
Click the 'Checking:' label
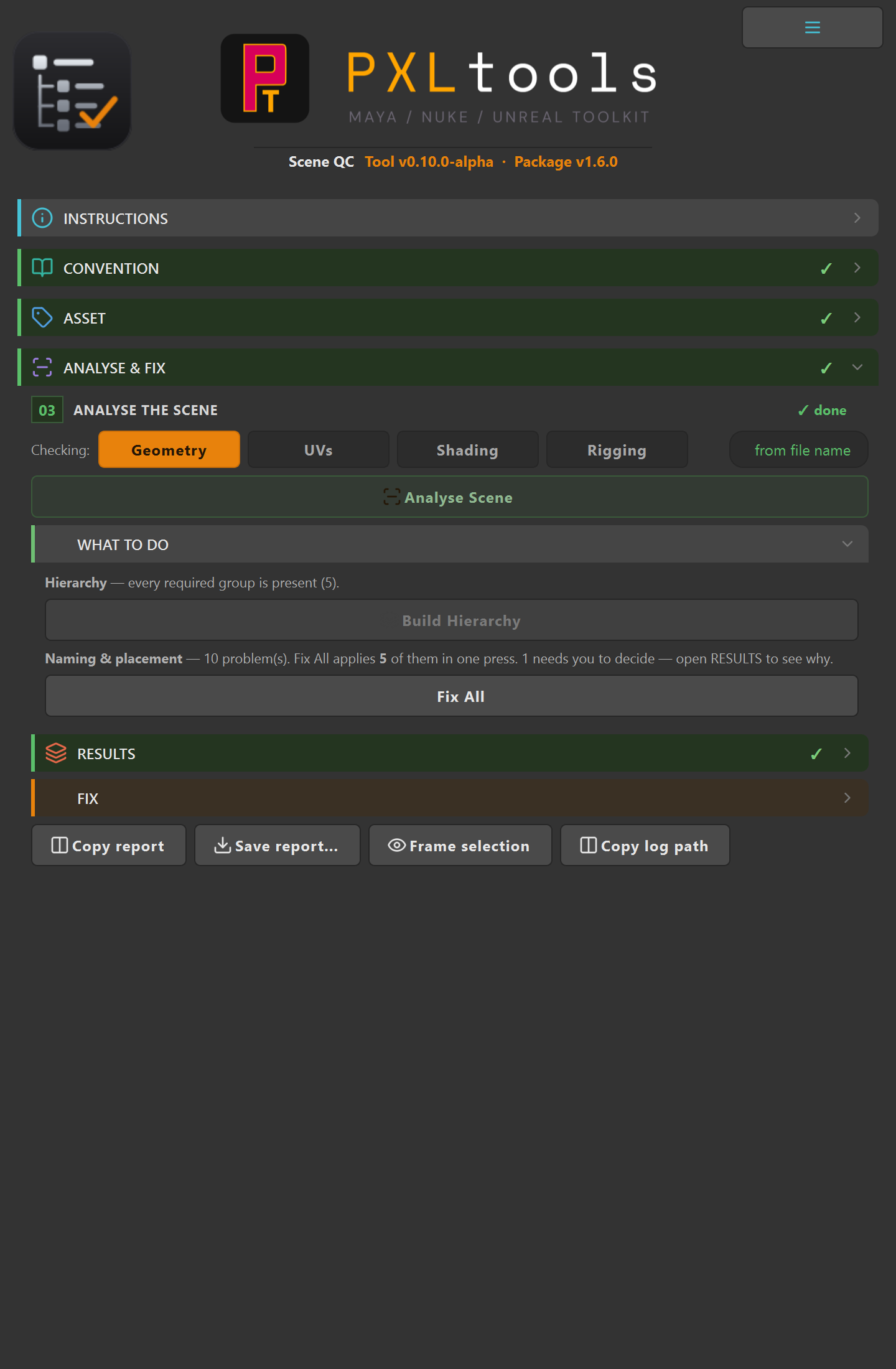click(60, 450)
